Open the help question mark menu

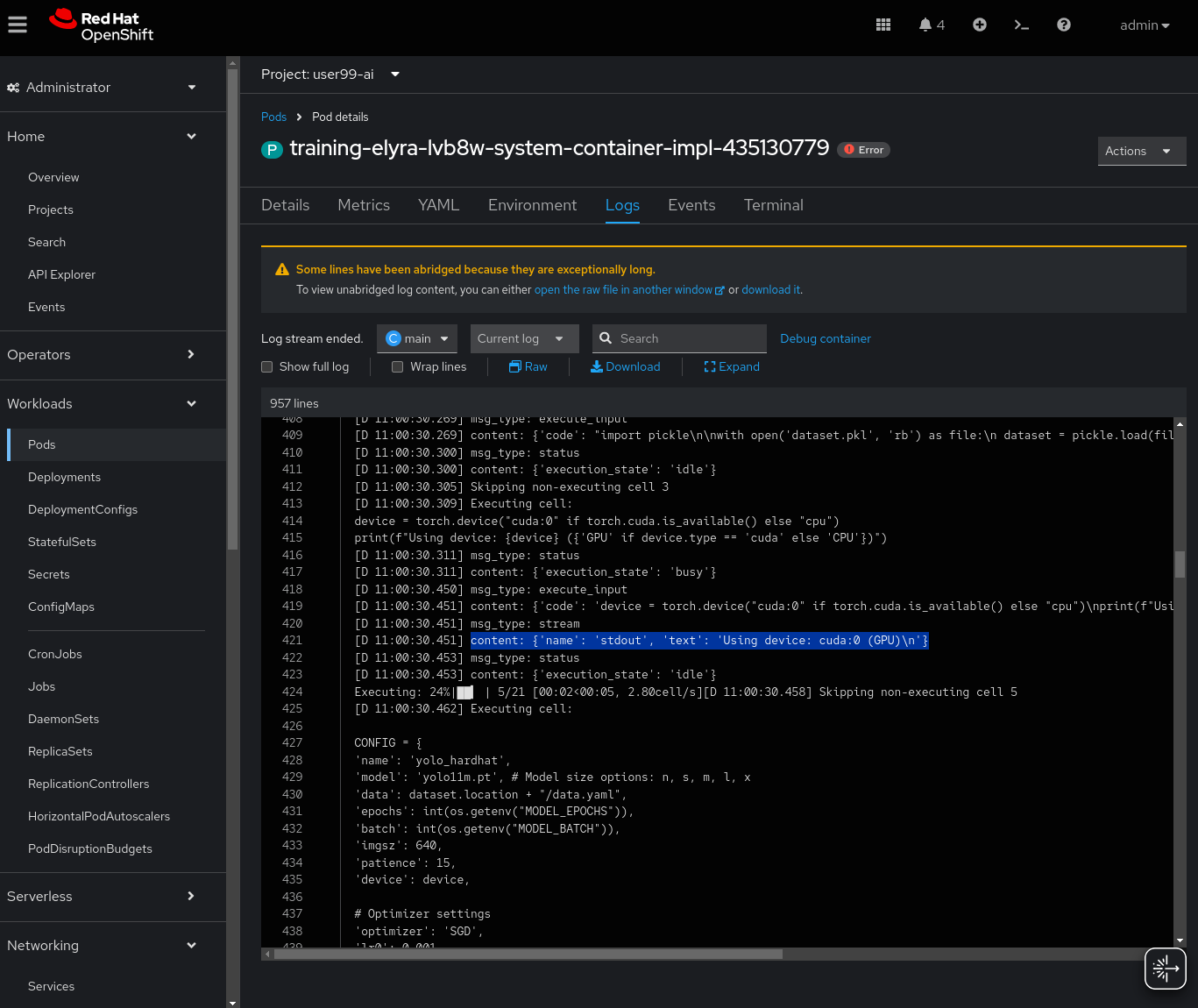point(1064,25)
